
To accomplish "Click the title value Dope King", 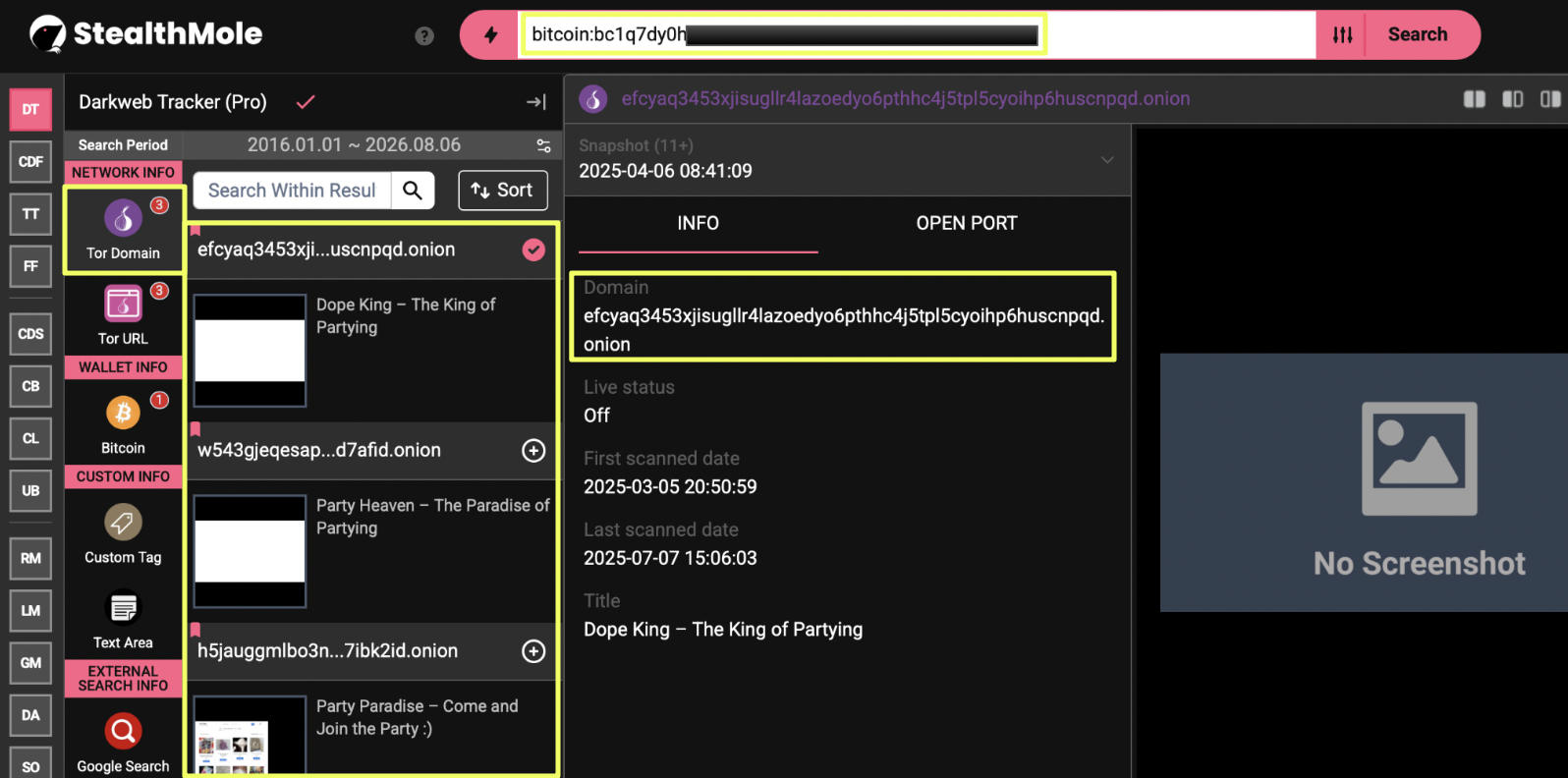I will 723,630.
